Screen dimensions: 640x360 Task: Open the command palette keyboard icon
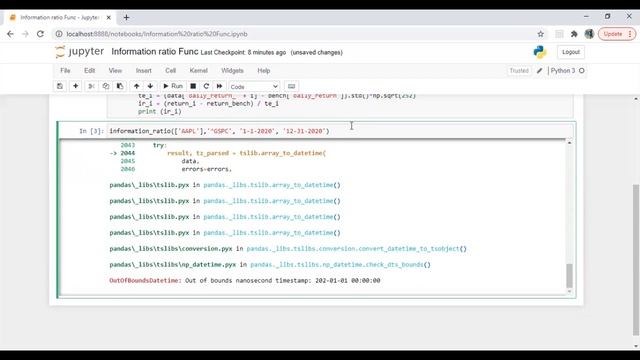click(291, 86)
